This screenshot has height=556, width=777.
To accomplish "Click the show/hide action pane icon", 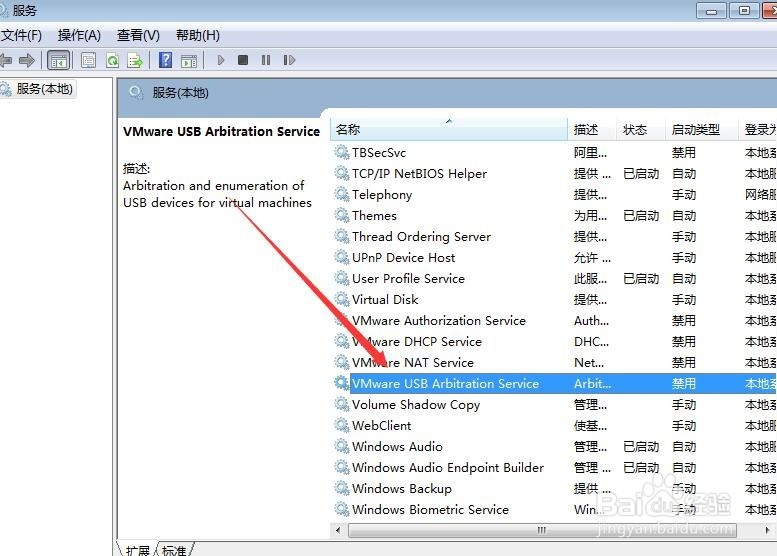I will point(189,61).
